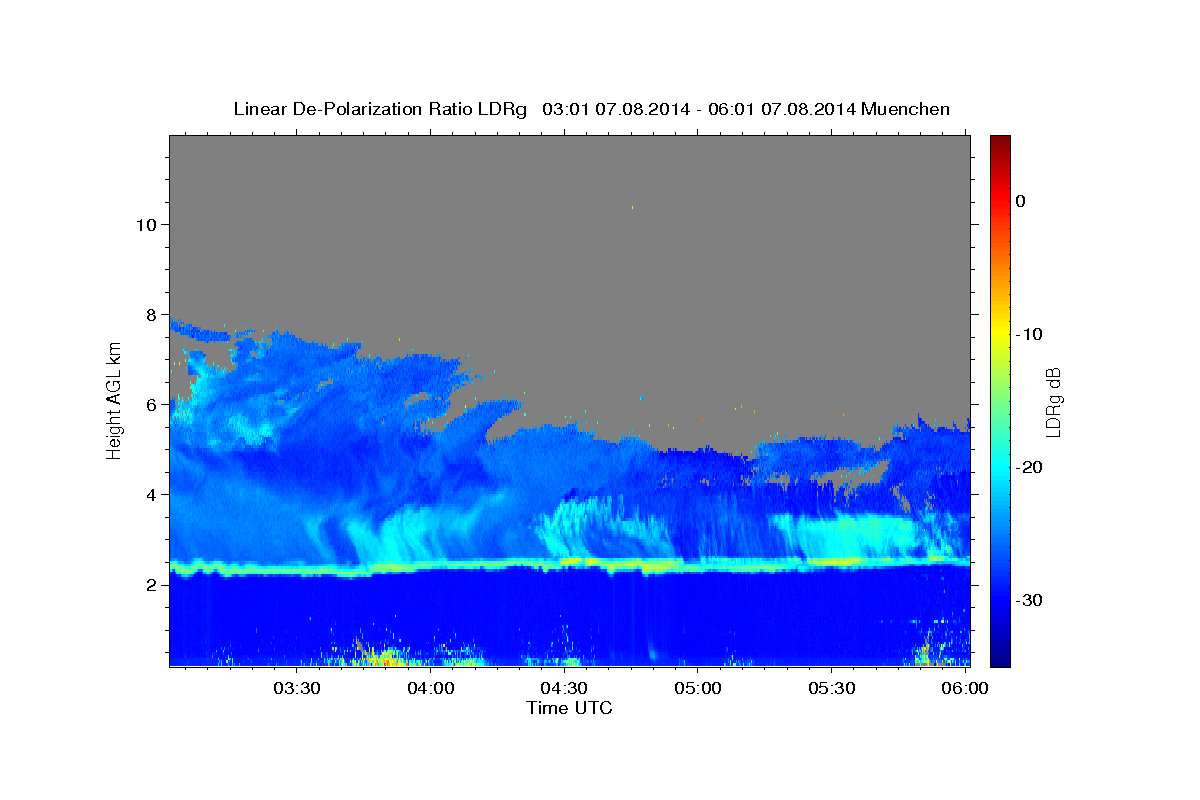The width and height of the screenshot is (1200, 800).
Task: Click the 05:00 time tick label
Action: 698,688
